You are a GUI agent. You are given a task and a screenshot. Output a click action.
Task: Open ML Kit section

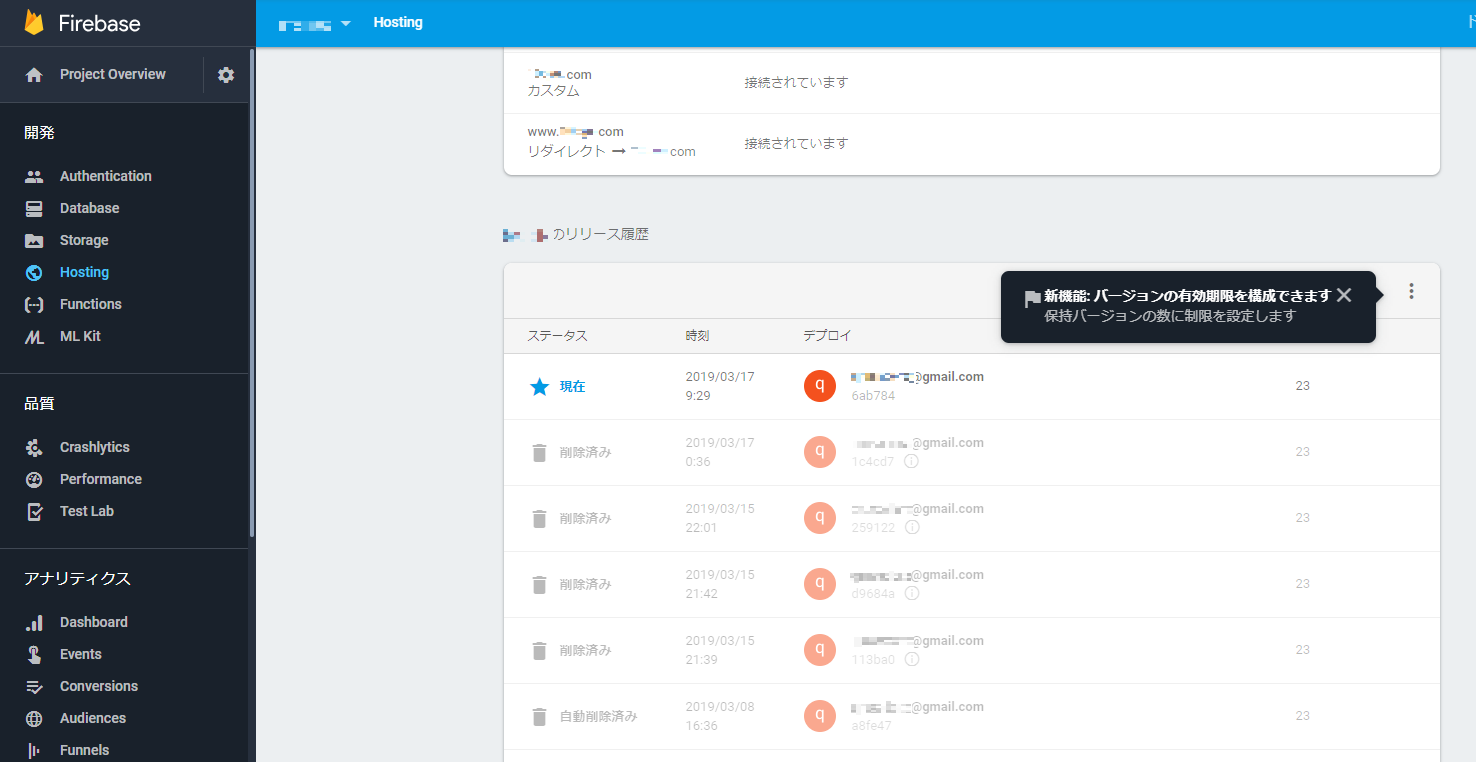(x=80, y=336)
